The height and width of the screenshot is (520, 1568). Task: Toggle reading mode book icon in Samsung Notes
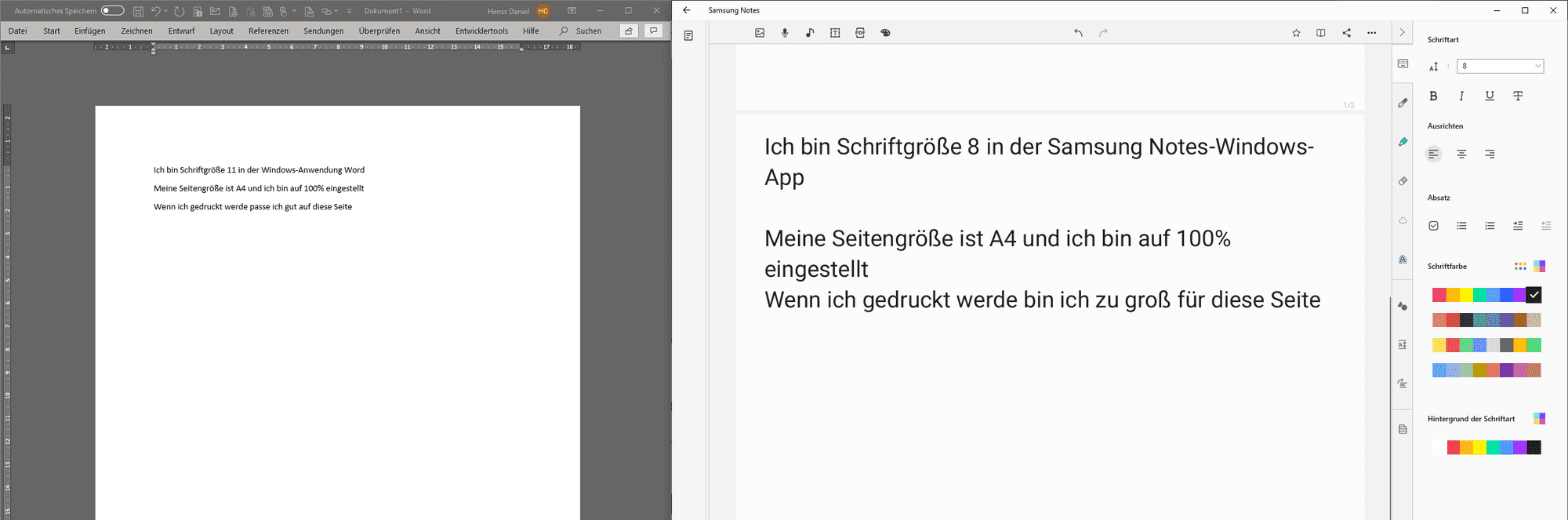1321,33
